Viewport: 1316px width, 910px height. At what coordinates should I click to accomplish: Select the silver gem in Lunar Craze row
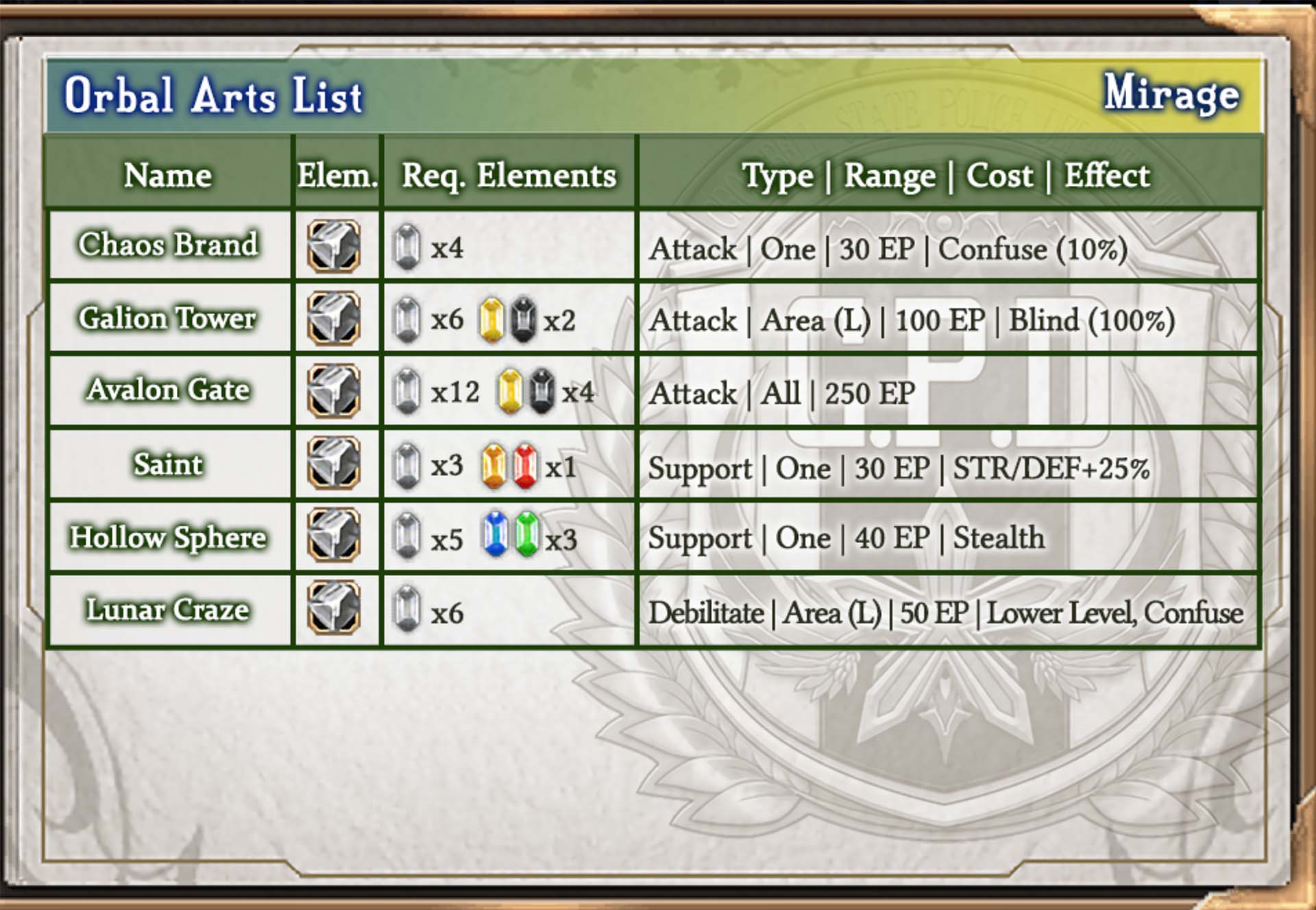pyautogui.click(x=407, y=609)
